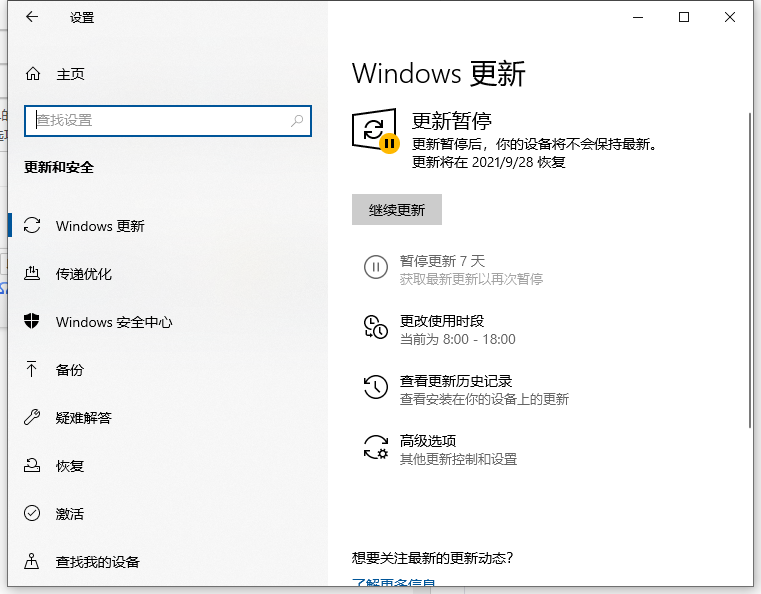Click the magnifier icon in the search box
This screenshot has width=761, height=594.
[297, 120]
